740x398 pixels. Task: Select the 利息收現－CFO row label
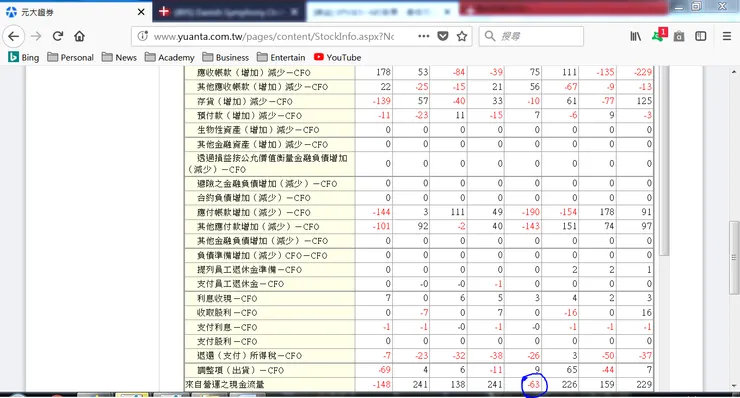227,298
